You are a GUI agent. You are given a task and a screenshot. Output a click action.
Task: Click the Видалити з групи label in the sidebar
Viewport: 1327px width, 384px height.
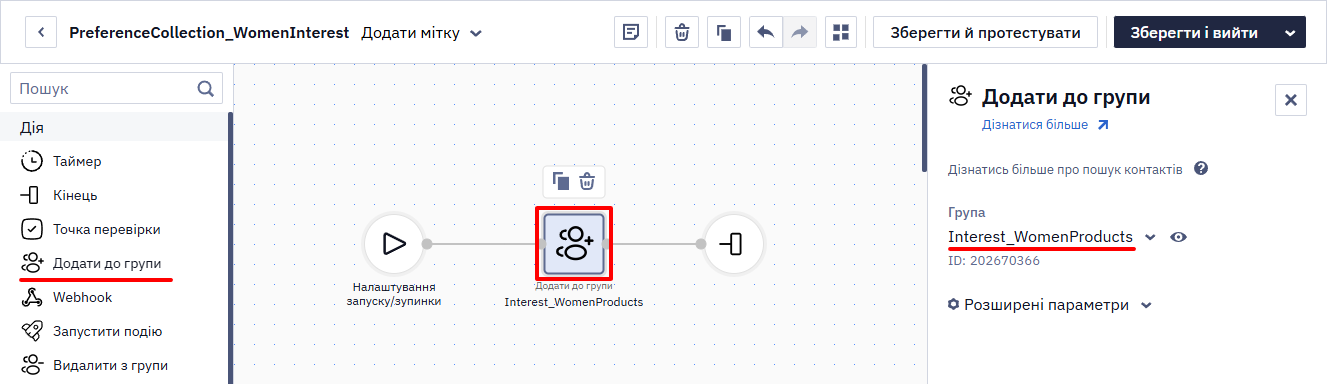[x=110, y=365]
